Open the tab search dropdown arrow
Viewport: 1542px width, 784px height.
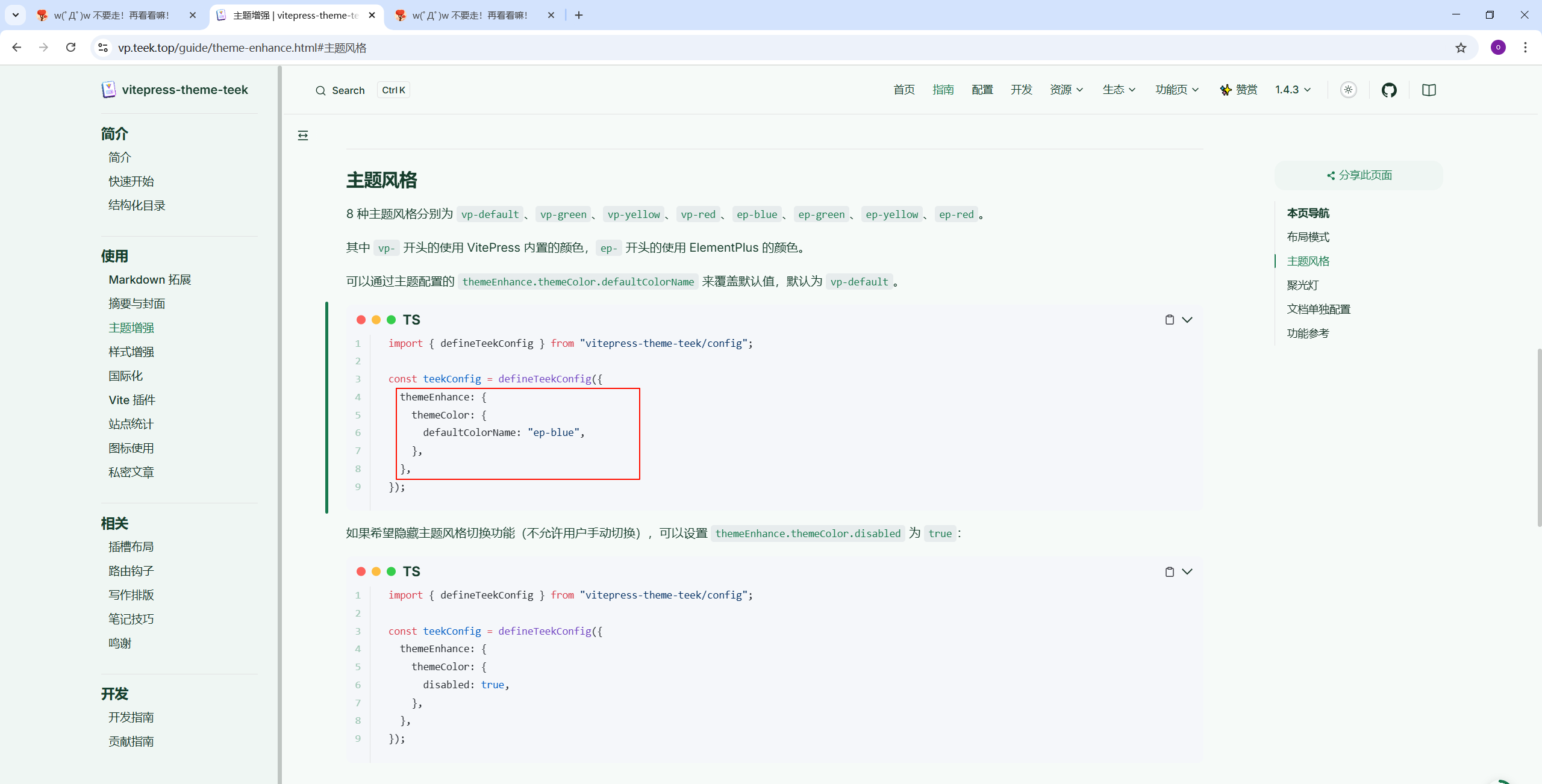tap(16, 15)
